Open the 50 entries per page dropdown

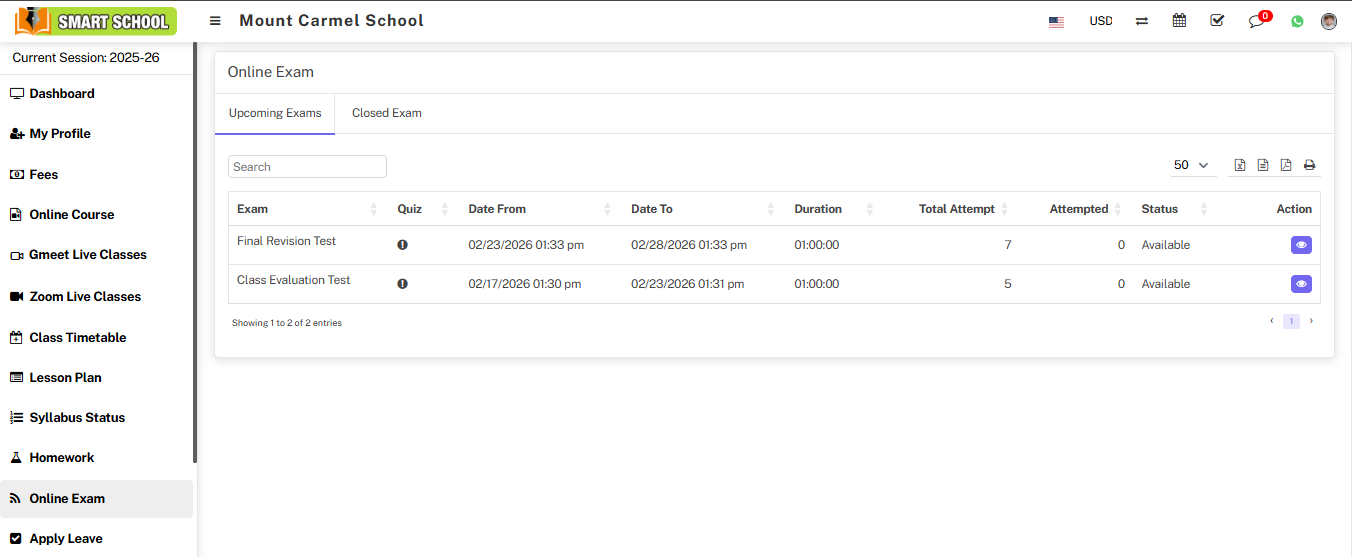click(1191, 165)
